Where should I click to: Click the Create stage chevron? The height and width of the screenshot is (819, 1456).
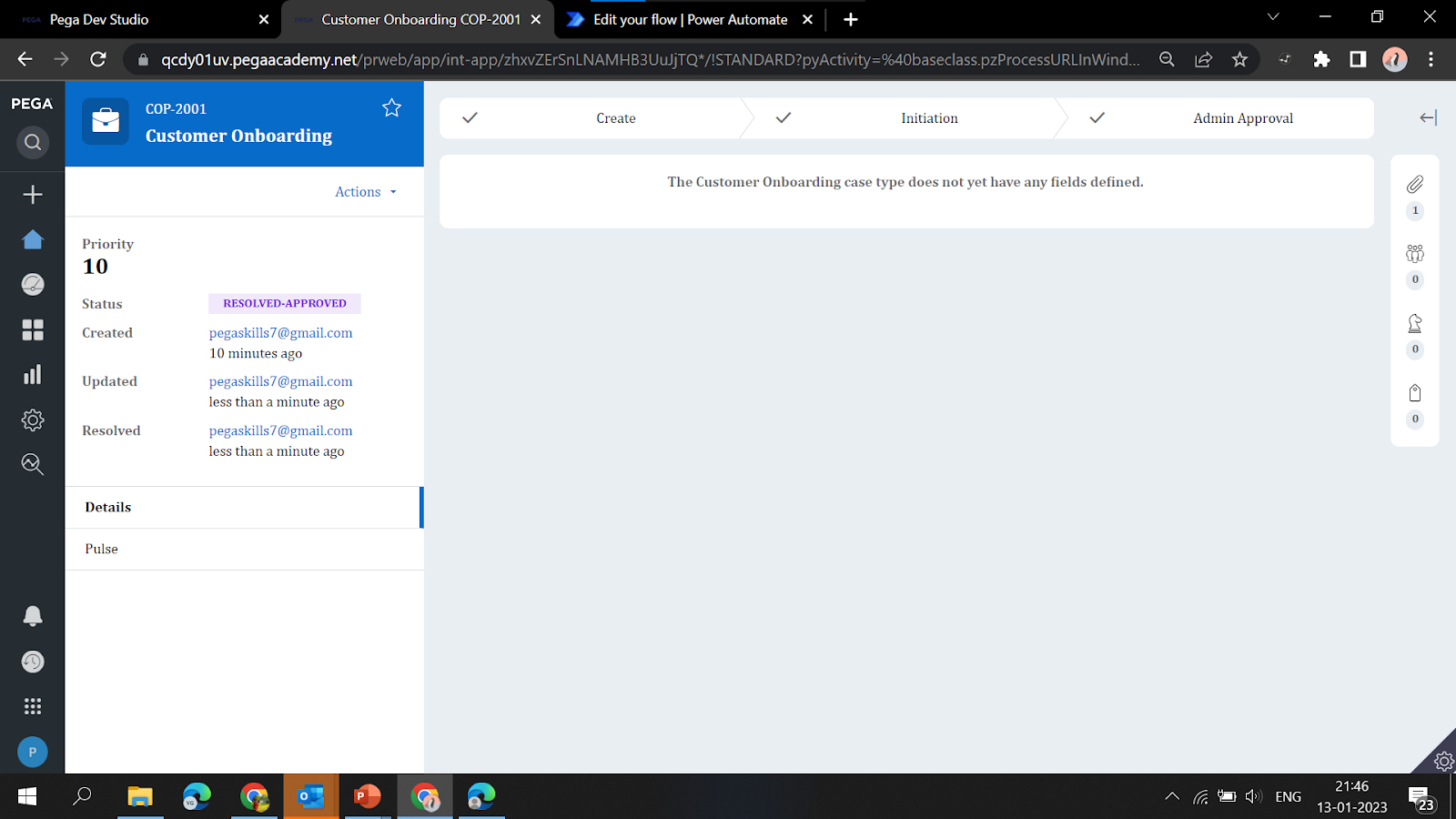[596, 118]
